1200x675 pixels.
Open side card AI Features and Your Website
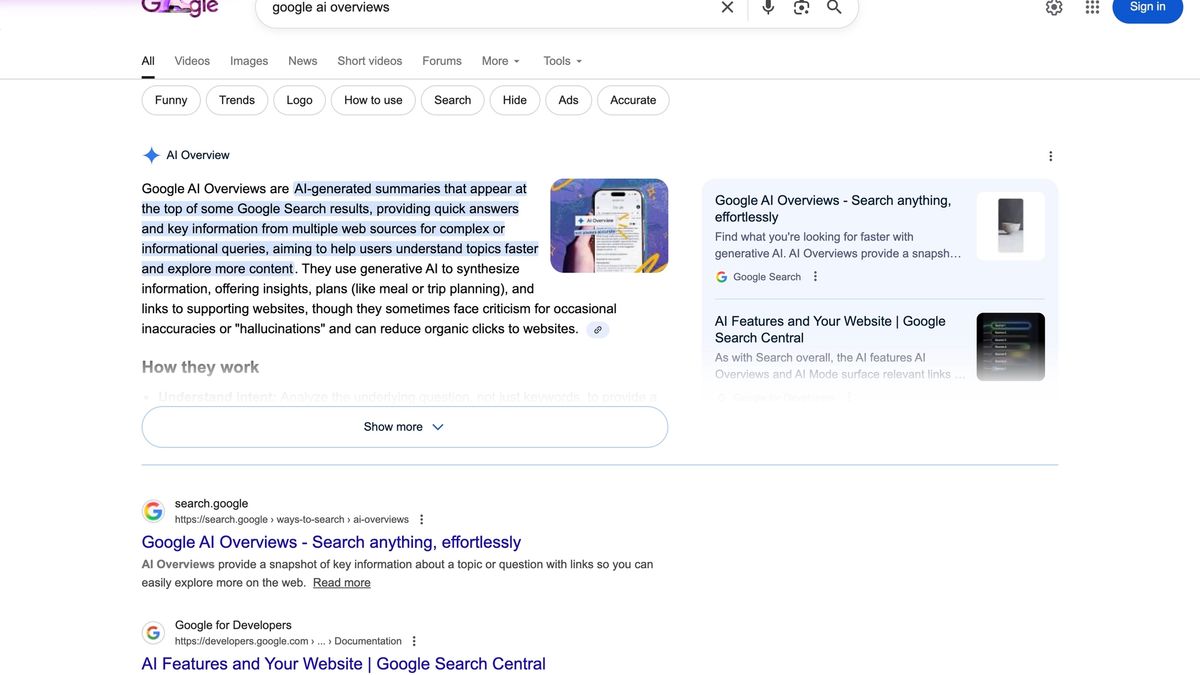tap(830, 329)
